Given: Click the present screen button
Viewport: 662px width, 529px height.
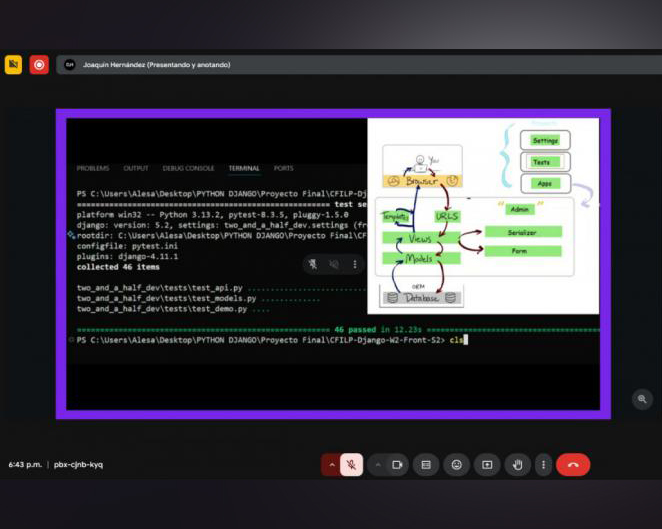Looking at the screenshot, I should (487, 464).
